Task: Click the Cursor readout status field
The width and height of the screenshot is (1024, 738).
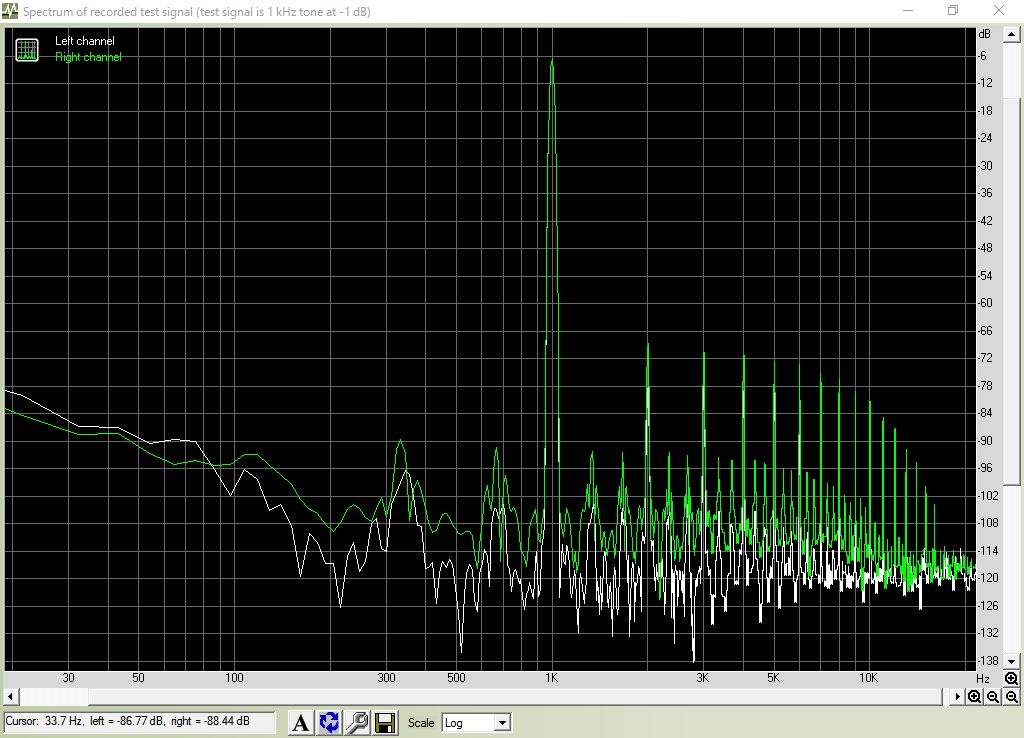Action: (139, 722)
